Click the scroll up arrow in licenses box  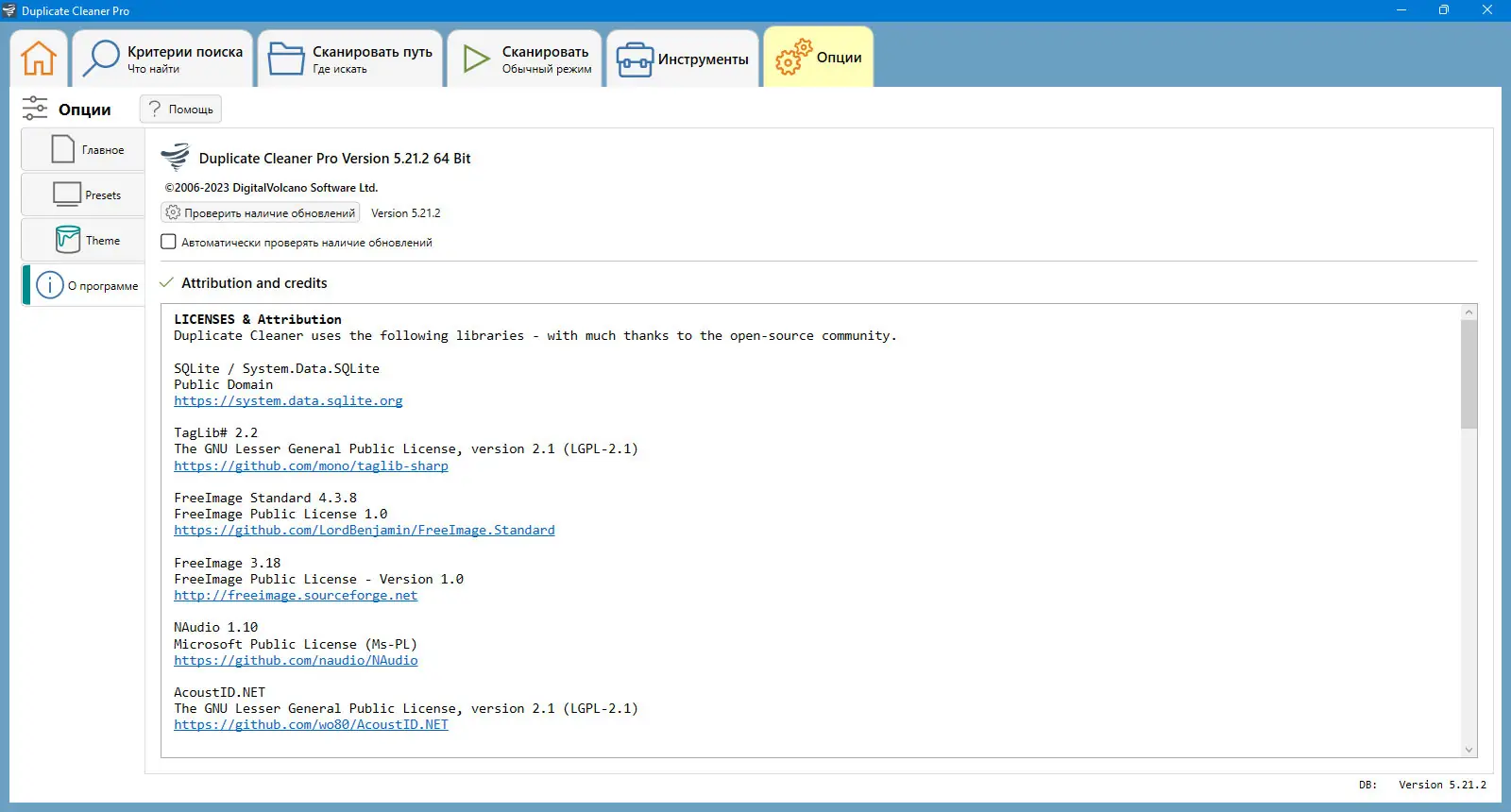(x=1469, y=312)
